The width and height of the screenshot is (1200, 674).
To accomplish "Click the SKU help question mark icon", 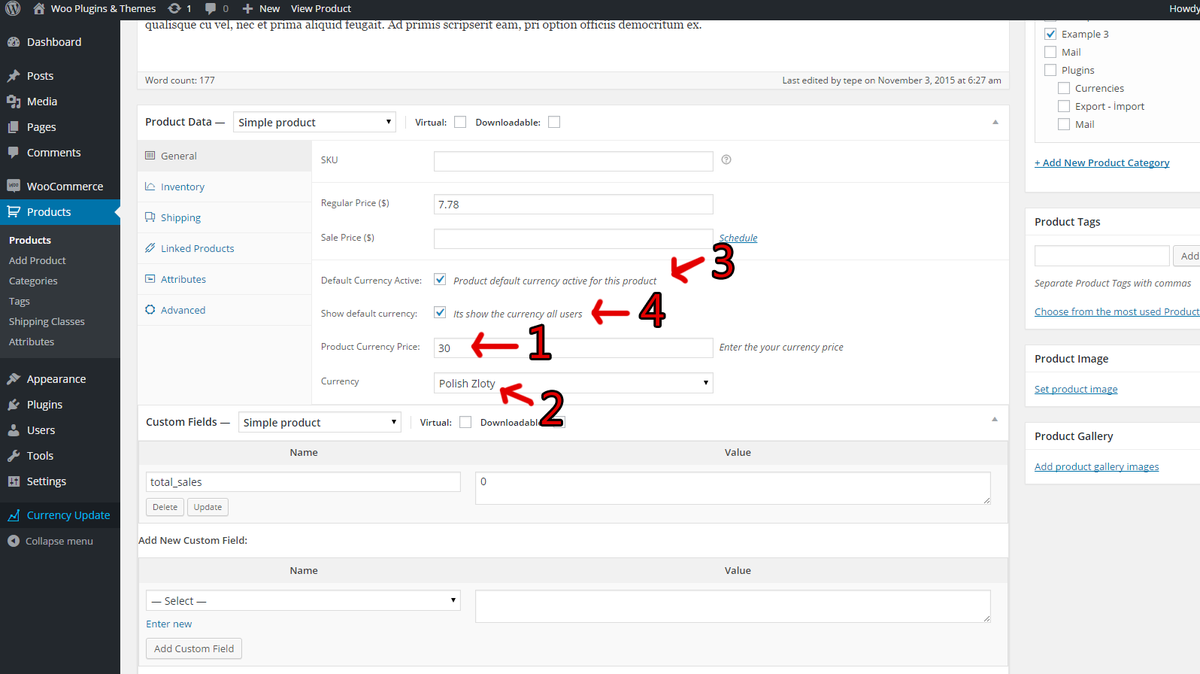I will coord(726,159).
